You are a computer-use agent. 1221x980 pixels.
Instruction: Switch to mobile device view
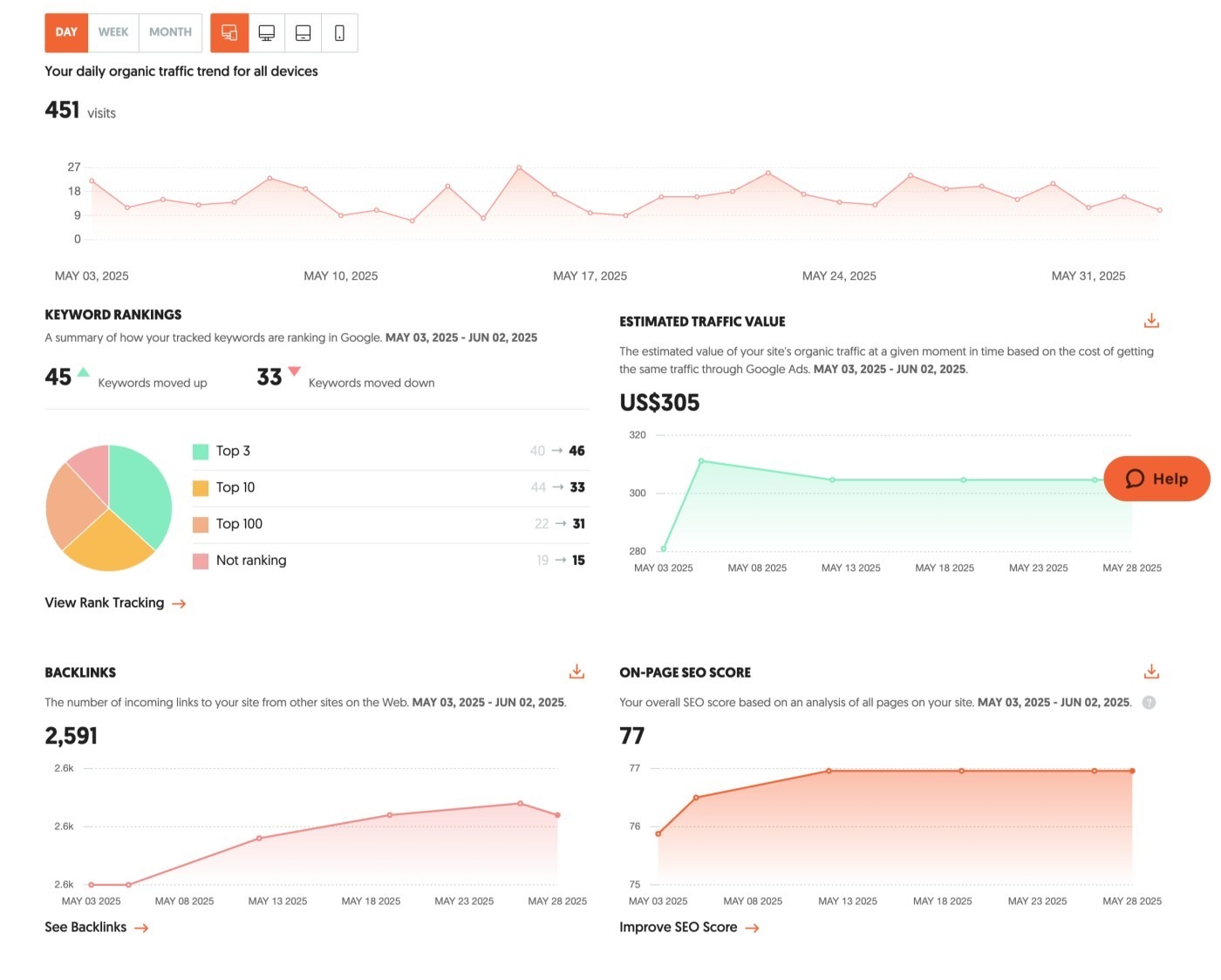pos(339,33)
